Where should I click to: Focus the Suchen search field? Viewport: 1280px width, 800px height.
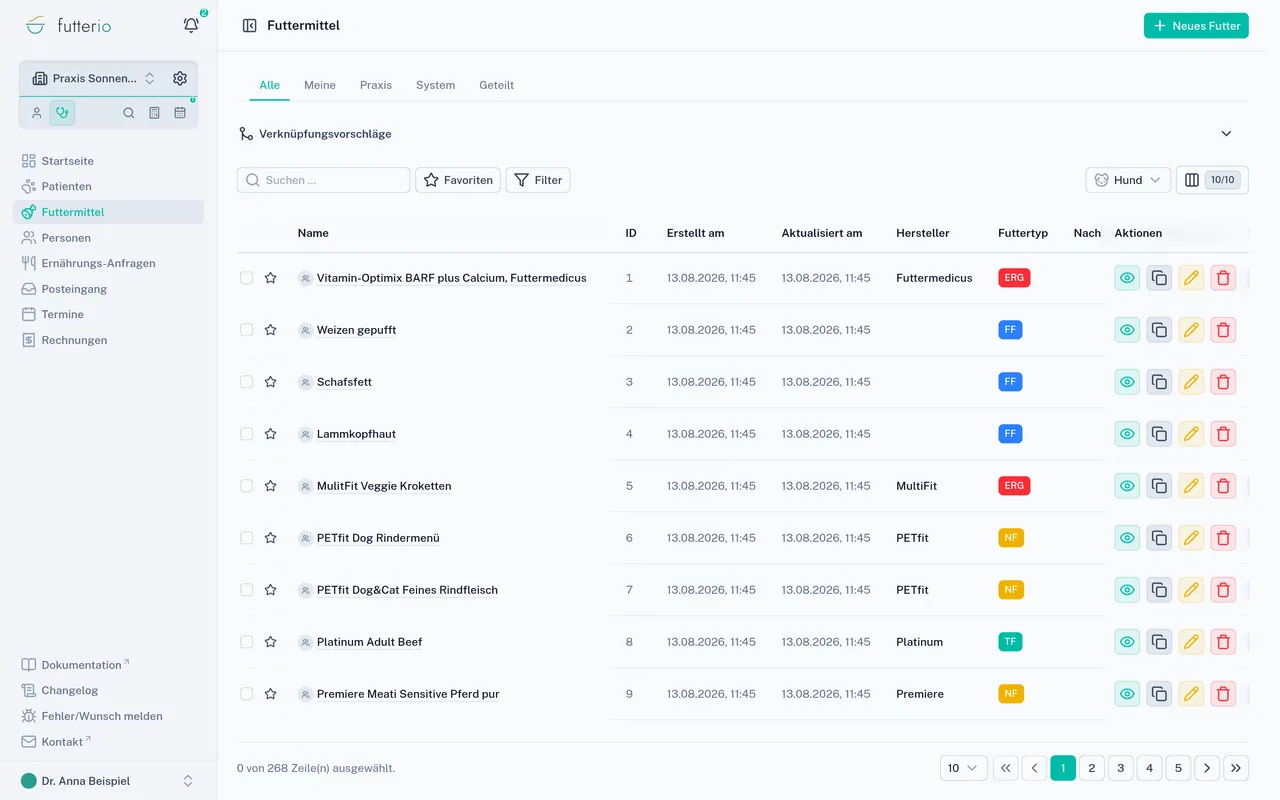point(324,180)
